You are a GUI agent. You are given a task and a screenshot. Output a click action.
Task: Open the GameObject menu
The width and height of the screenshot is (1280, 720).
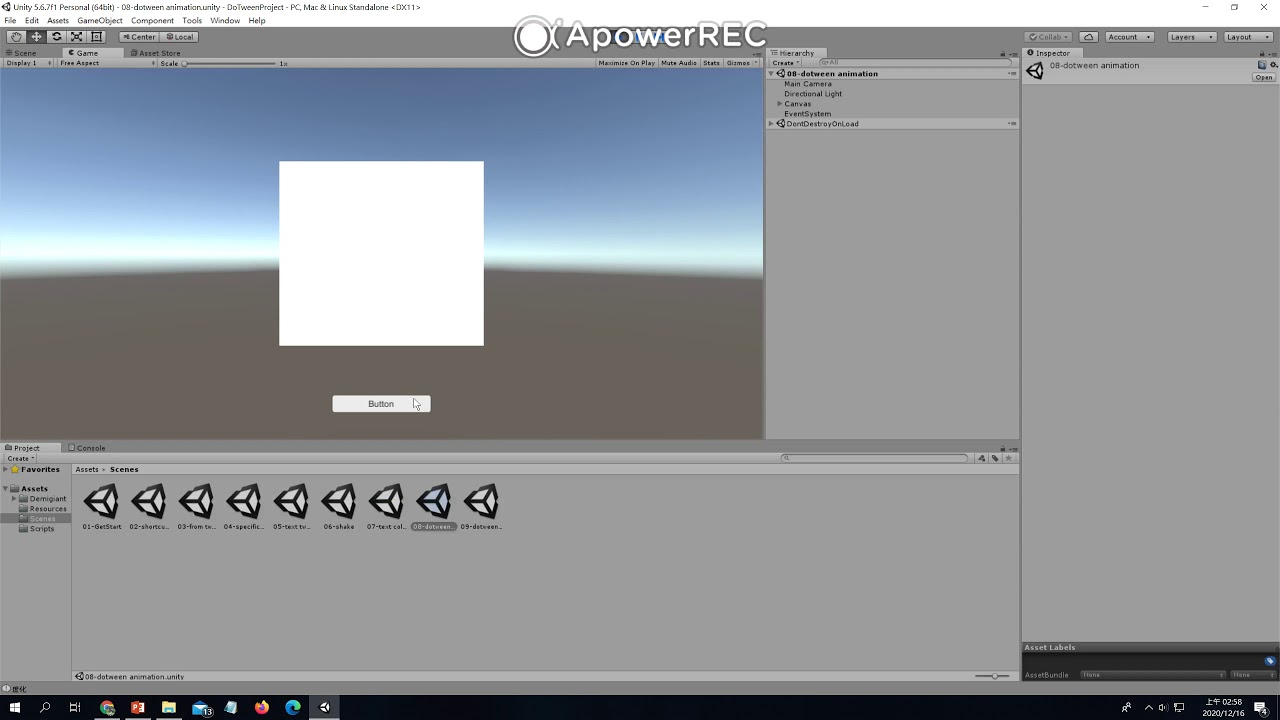[x=100, y=21]
